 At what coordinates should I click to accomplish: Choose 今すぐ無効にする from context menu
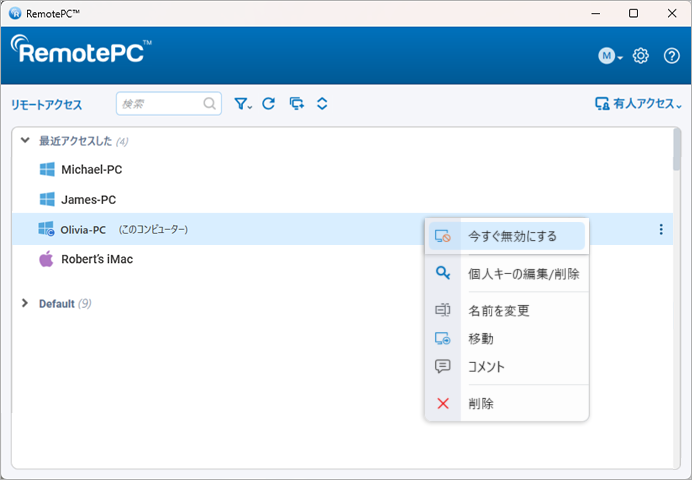coord(507,236)
